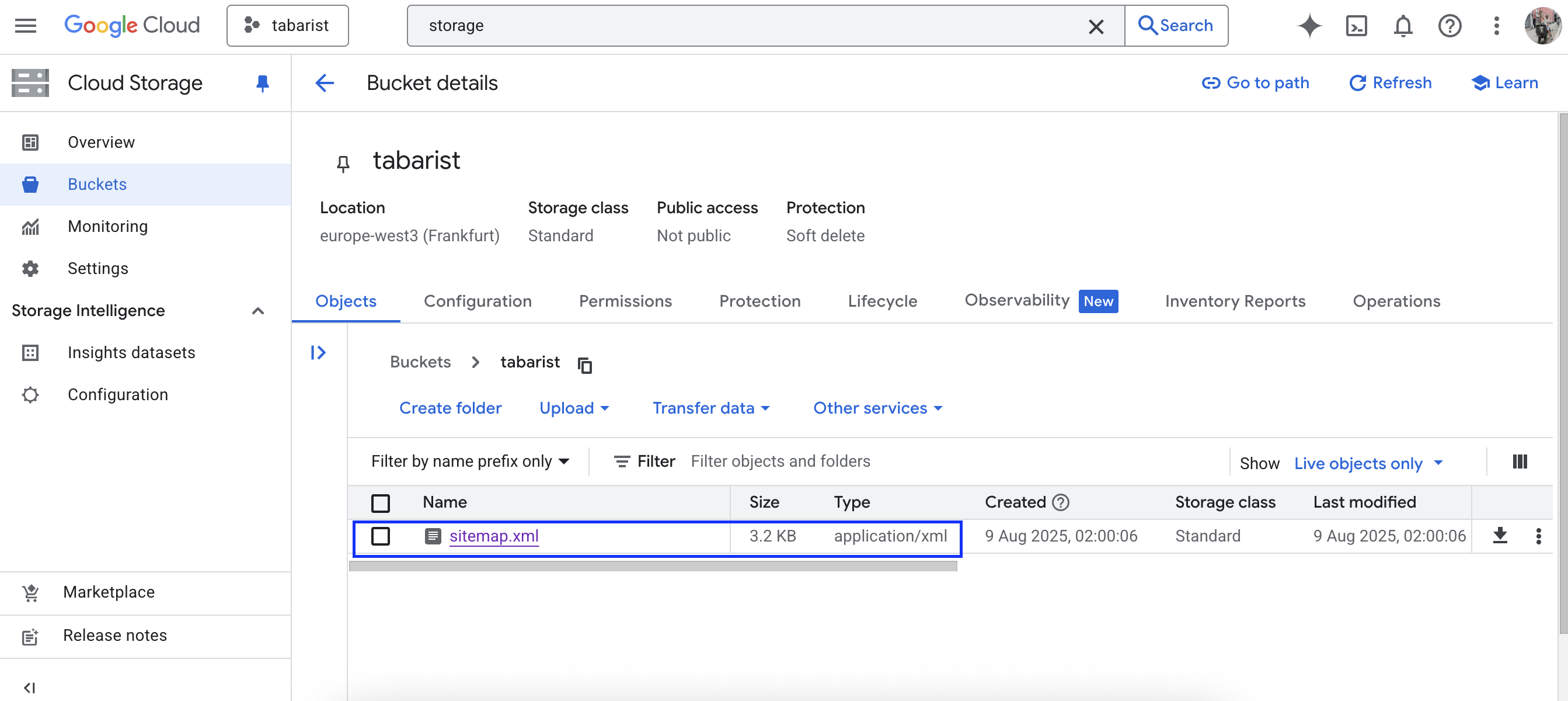This screenshot has height=701, width=1568.
Task: Collapse the Storage Intelligence section
Action: click(x=257, y=311)
